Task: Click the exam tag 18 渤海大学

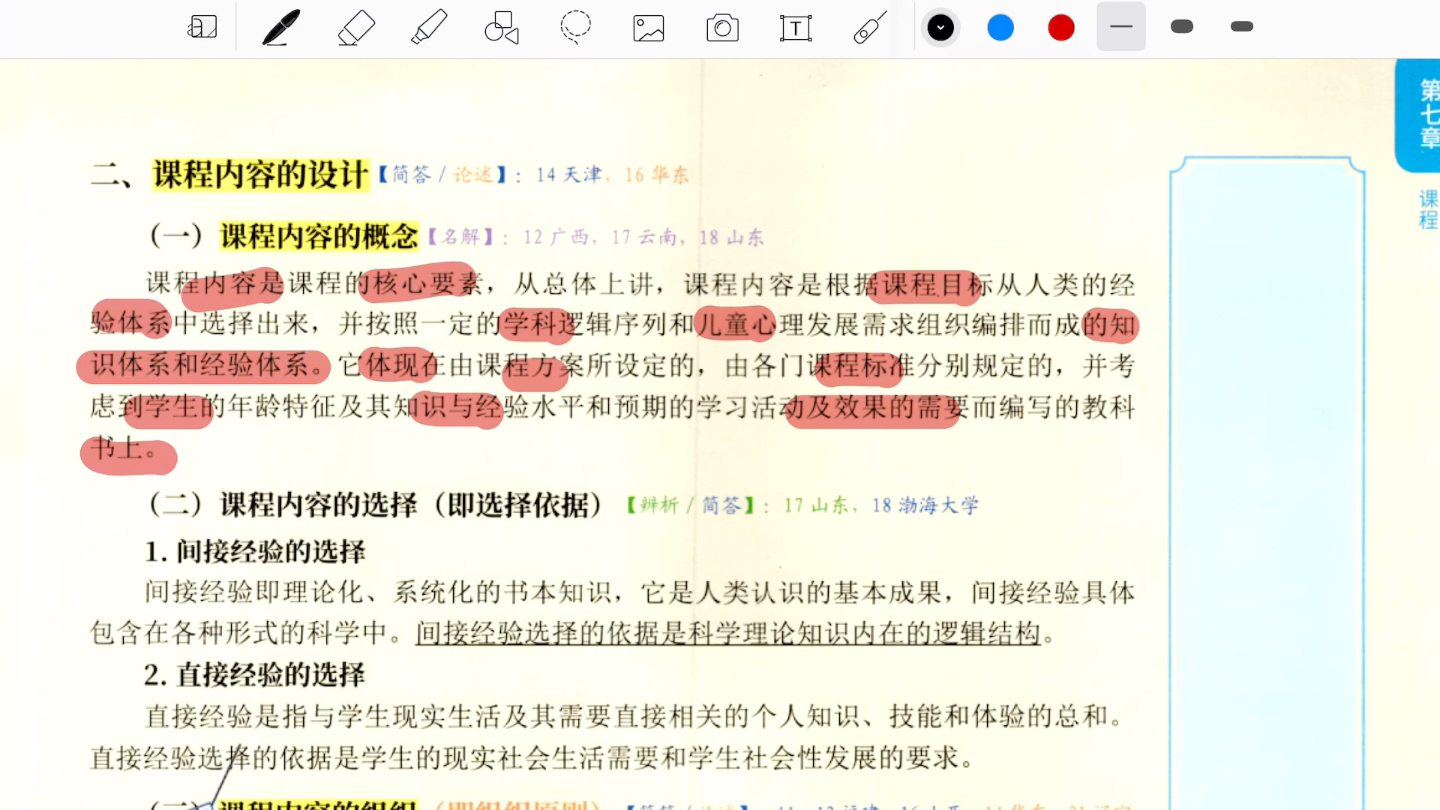Action: click(x=925, y=505)
